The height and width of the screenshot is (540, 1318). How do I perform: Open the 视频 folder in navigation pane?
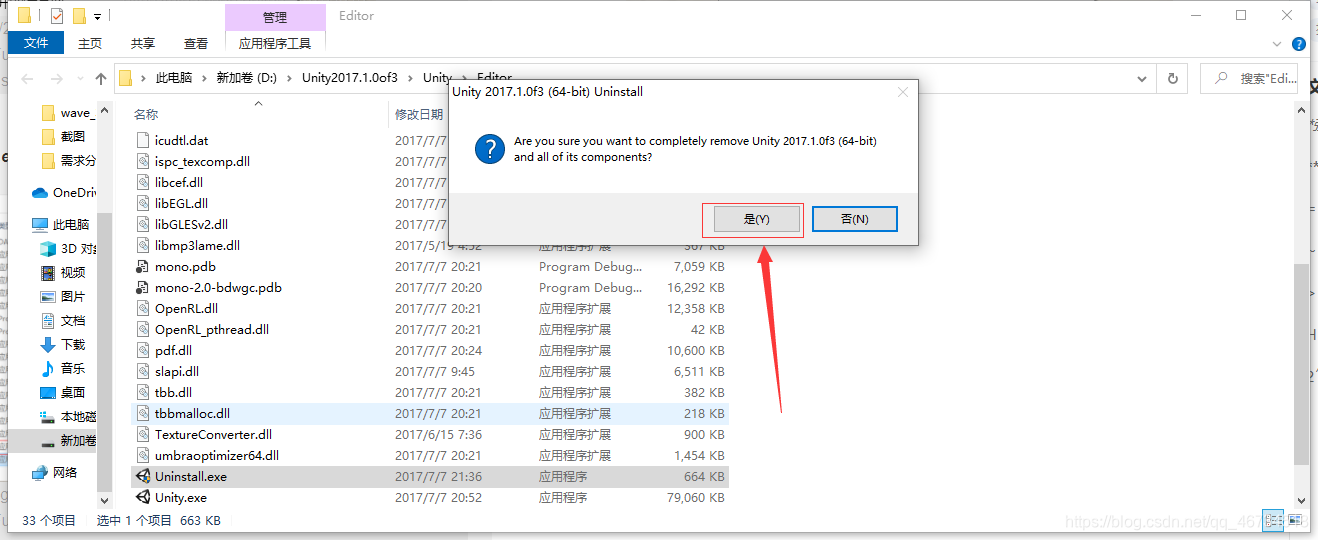coord(62,273)
